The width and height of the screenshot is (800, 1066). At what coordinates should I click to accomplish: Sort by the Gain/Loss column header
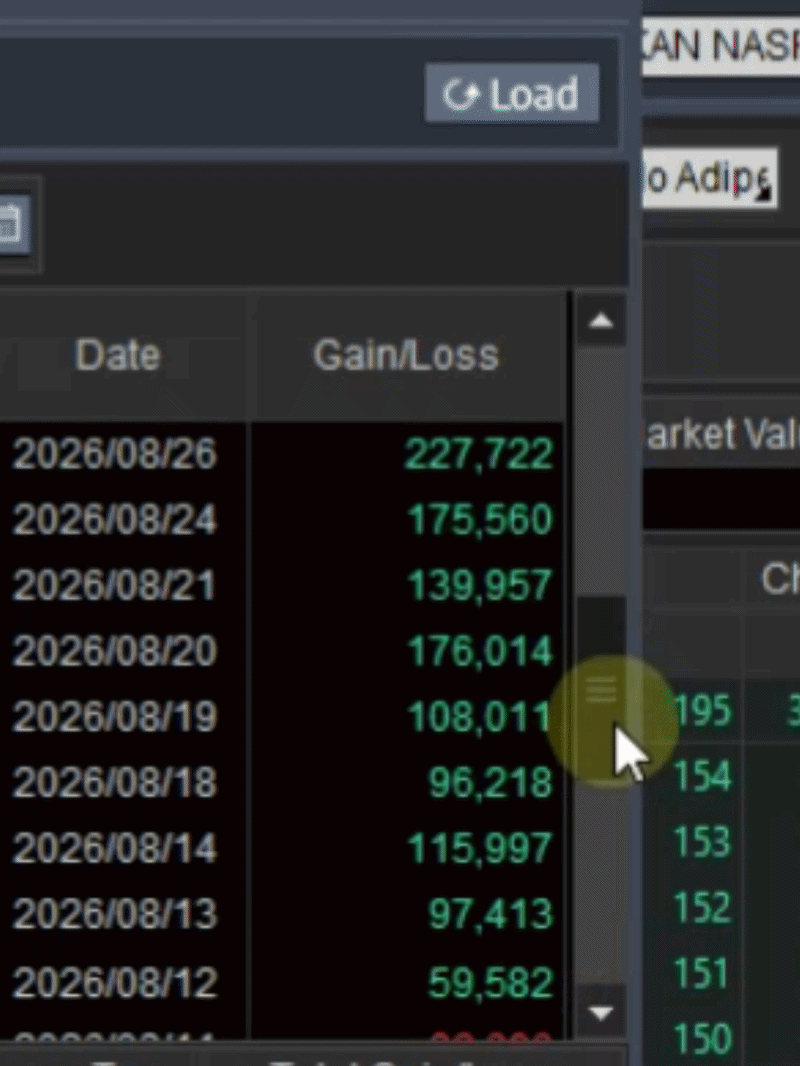[x=406, y=355]
